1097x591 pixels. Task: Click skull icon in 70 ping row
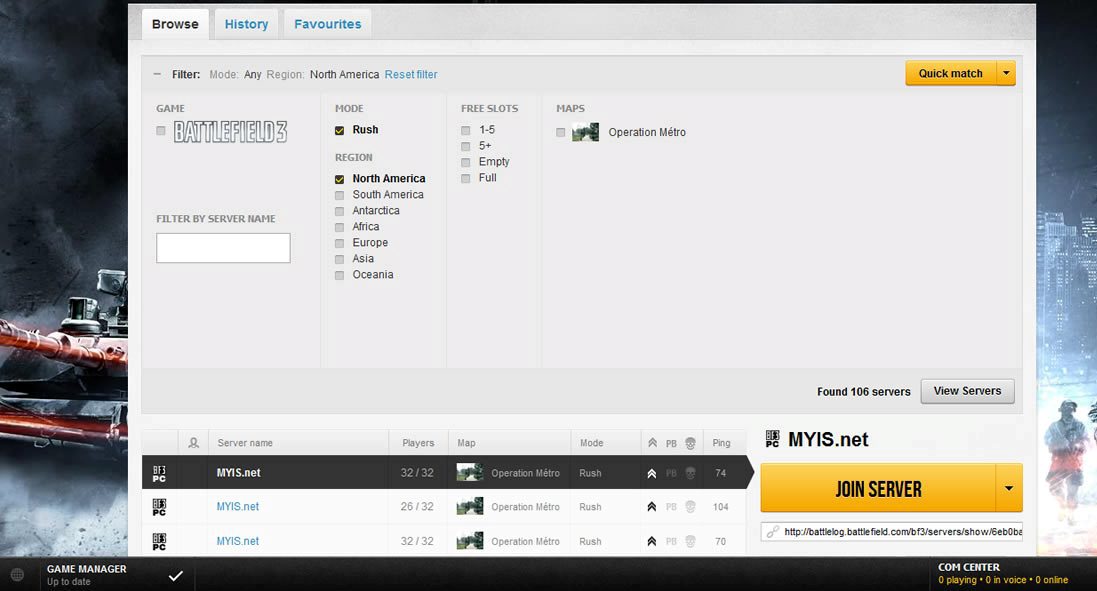pyautogui.click(x=690, y=541)
